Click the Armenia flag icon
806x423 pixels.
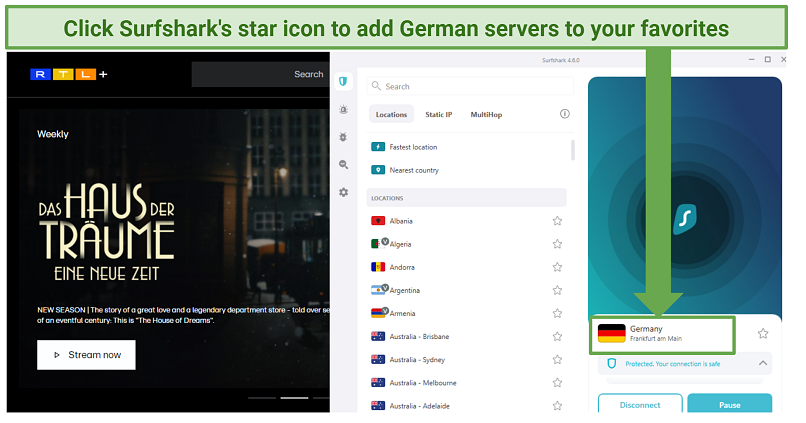(x=378, y=313)
